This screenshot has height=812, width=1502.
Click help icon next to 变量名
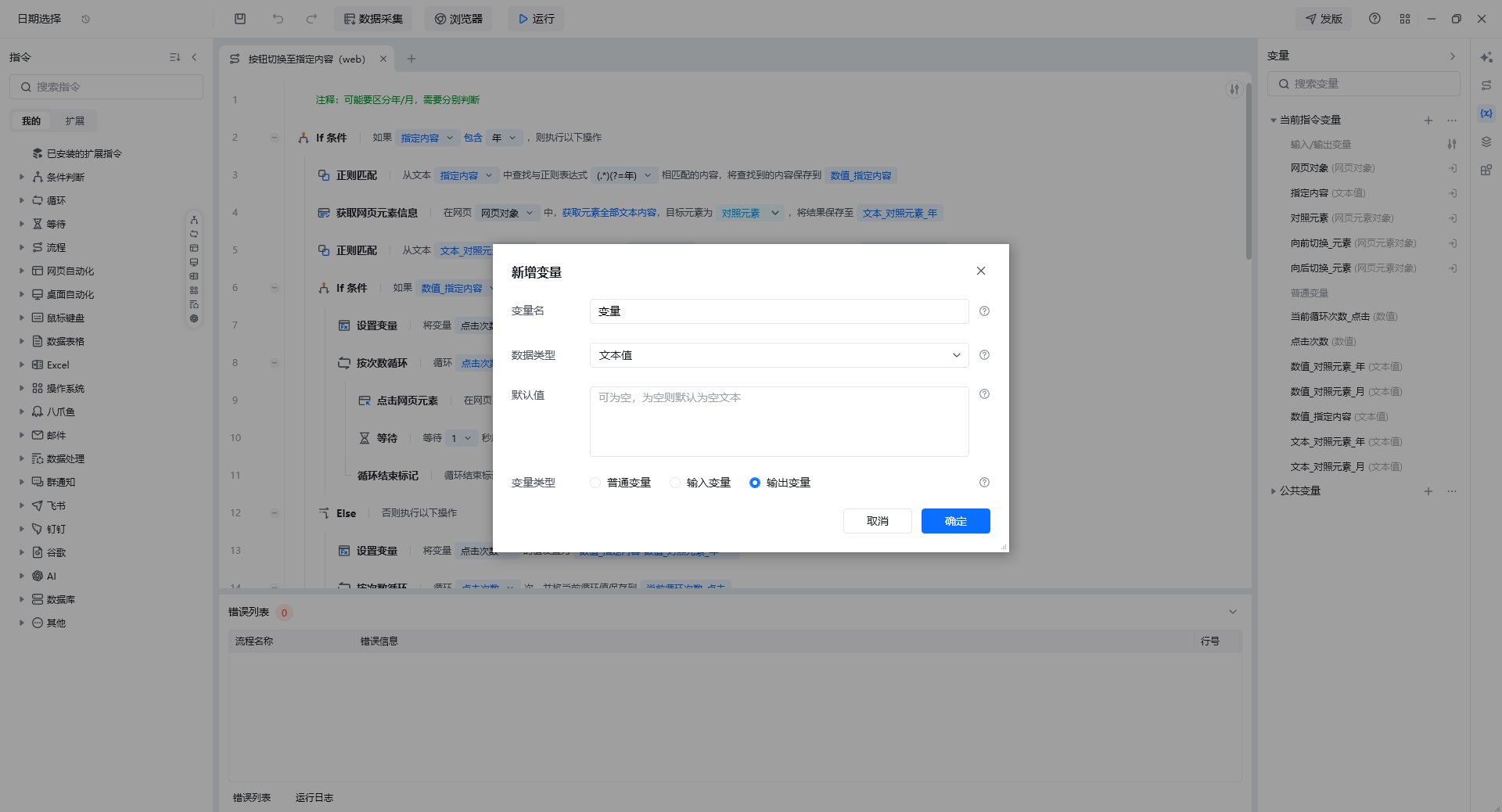985,311
